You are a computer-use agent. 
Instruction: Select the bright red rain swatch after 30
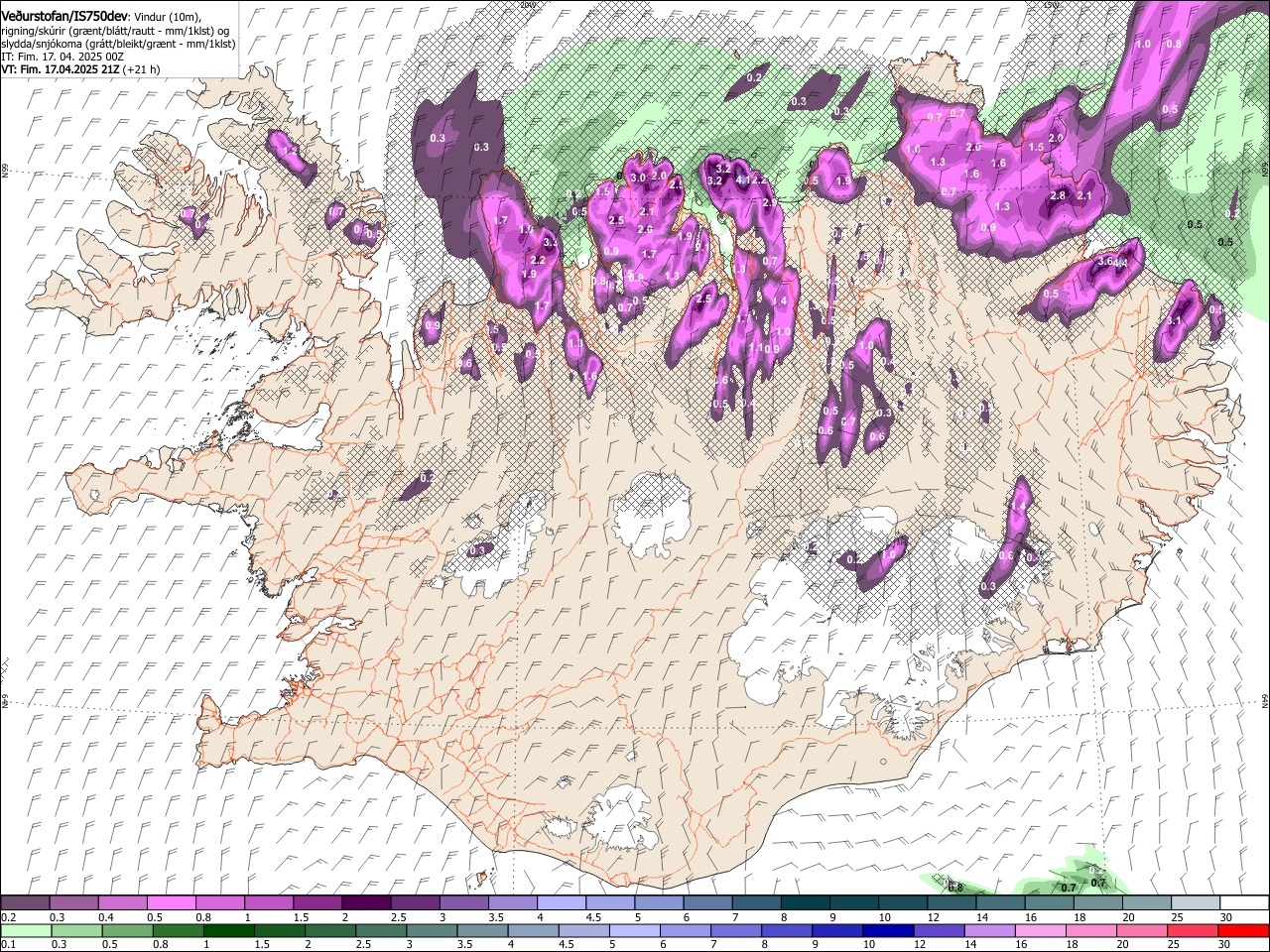(1243, 930)
